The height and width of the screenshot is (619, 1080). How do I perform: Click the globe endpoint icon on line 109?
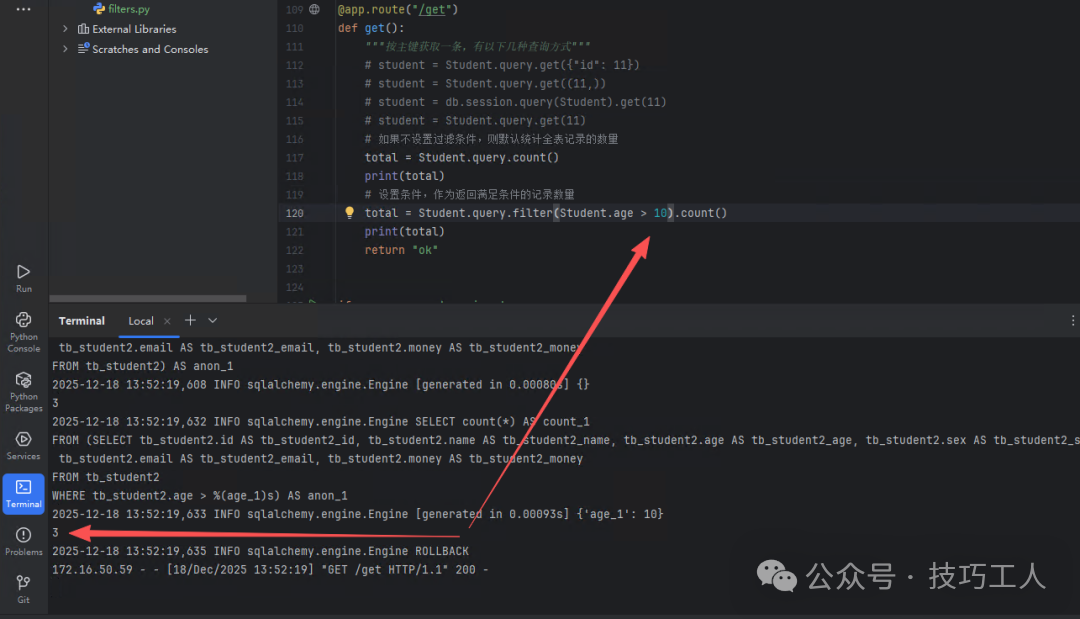pyautogui.click(x=314, y=10)
